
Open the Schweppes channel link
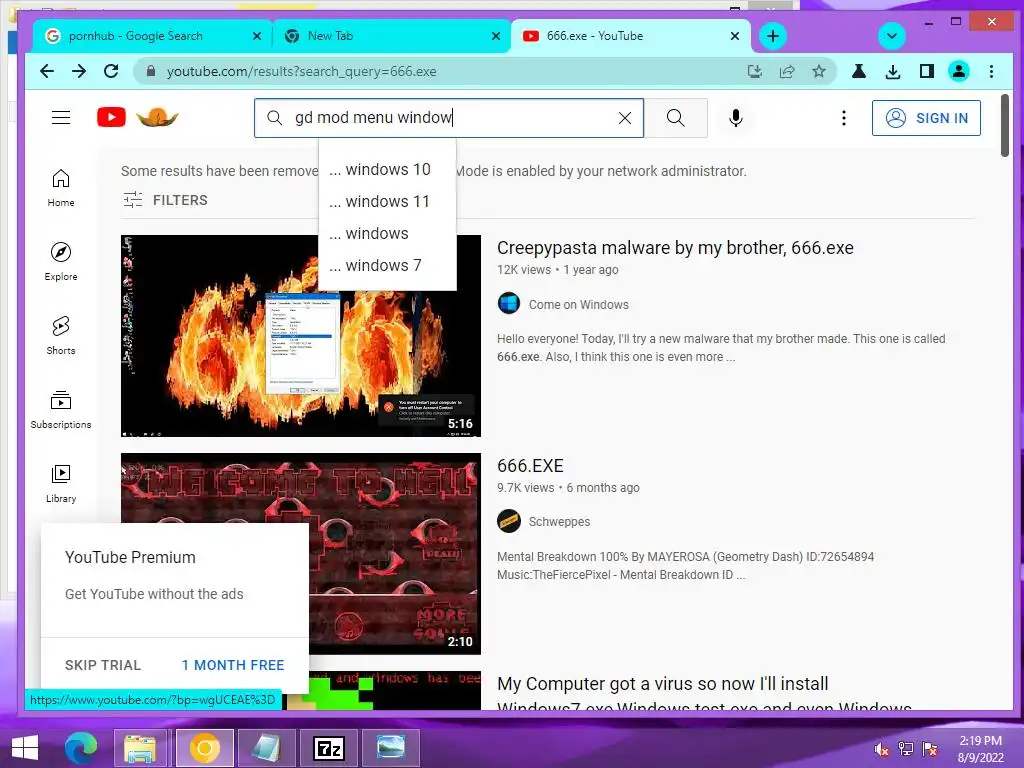559,522
